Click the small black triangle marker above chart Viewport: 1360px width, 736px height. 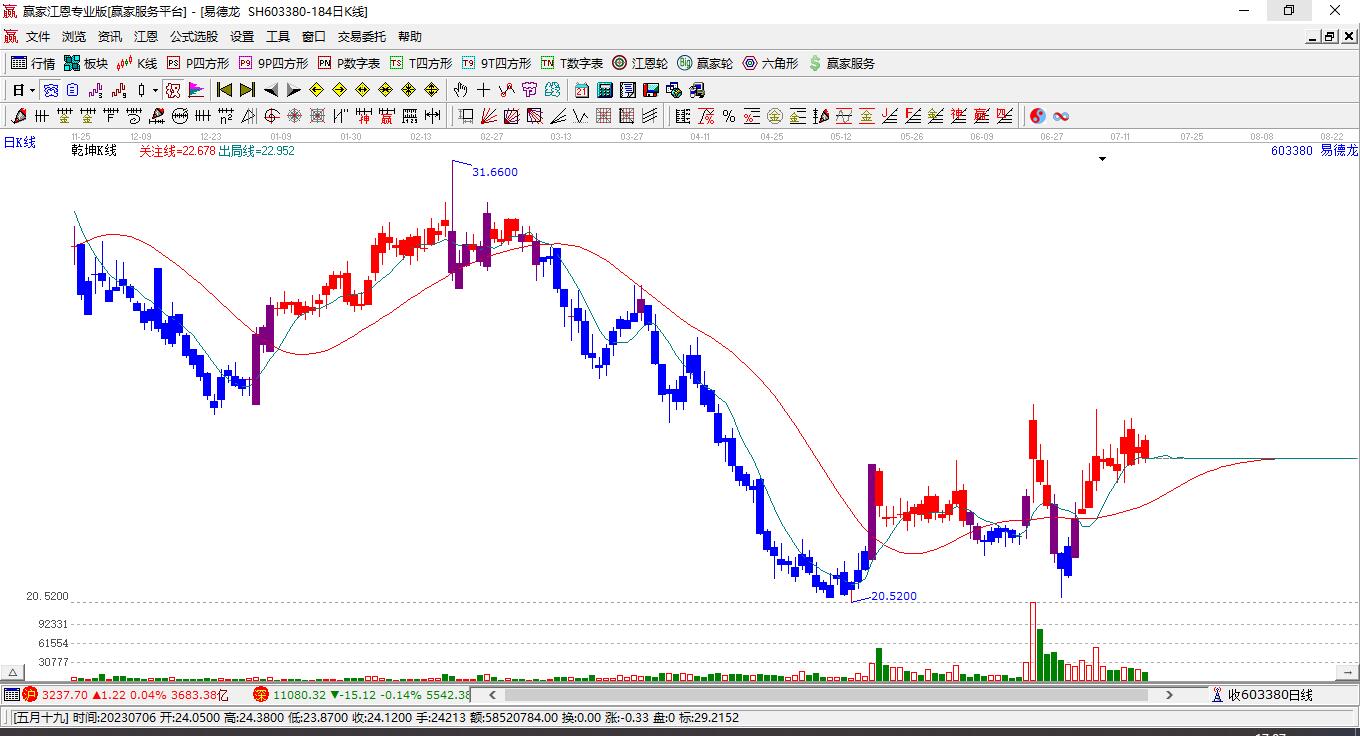1102,159
